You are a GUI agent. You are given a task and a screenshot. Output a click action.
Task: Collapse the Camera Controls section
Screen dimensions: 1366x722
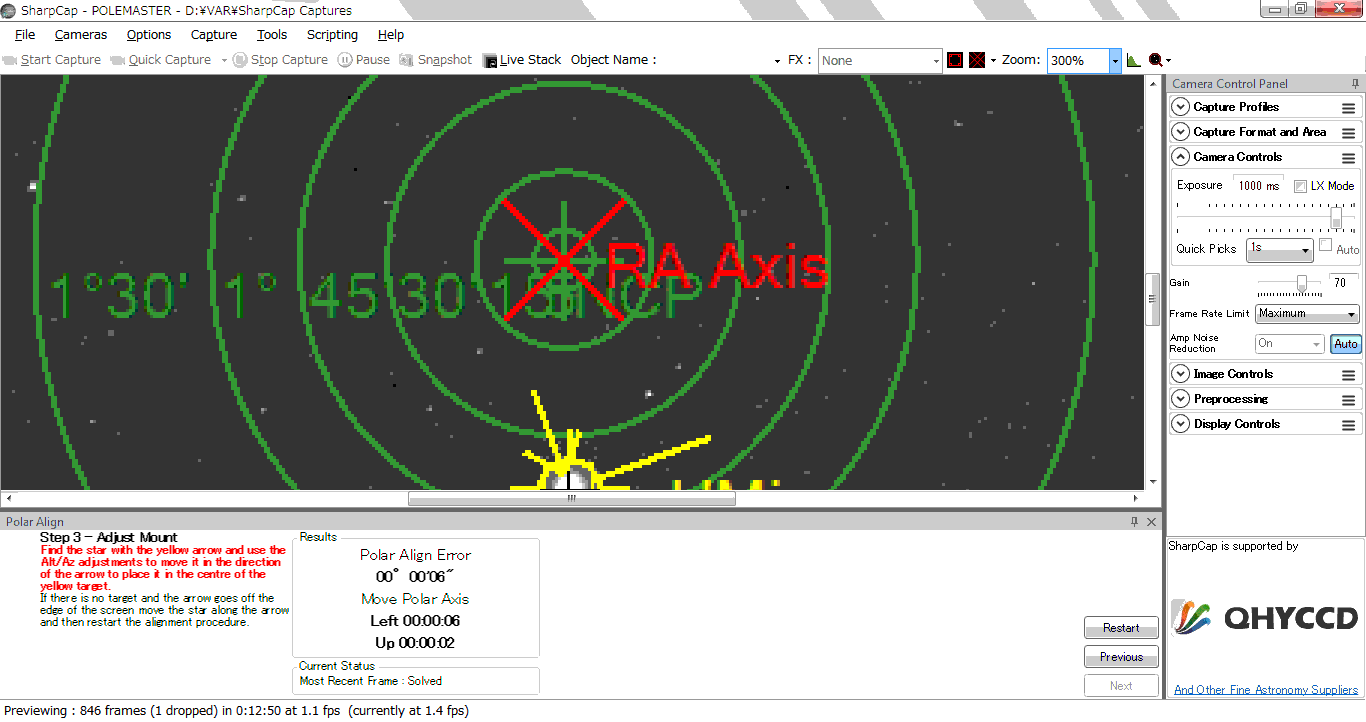(1182, 157)
